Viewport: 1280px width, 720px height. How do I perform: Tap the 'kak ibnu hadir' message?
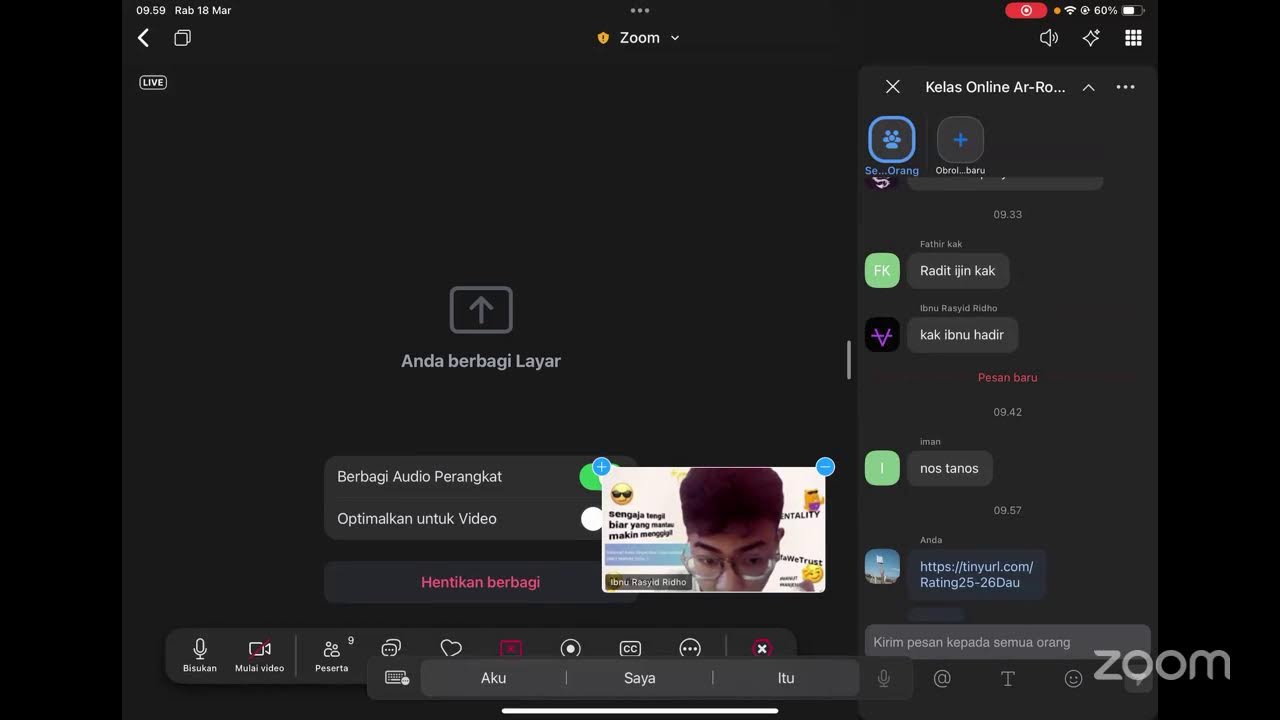tap(962, 335)
